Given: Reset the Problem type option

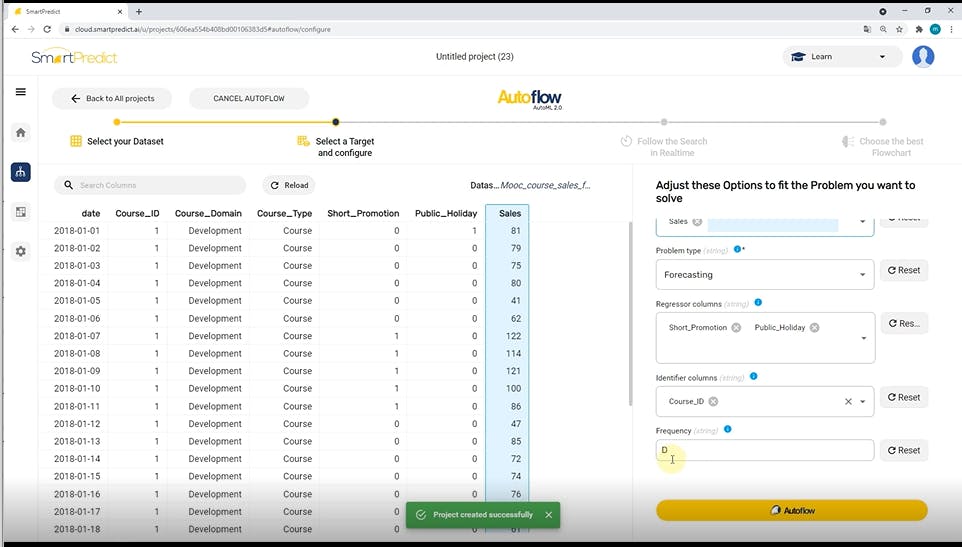Looking at the screenshot, I should click(x=904, y=270).
